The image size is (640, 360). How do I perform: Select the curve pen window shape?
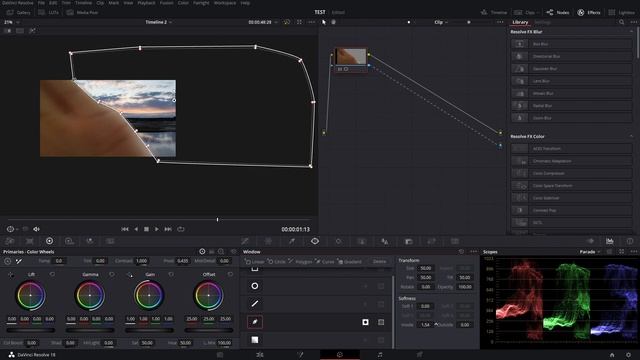[x=255, y=322]
